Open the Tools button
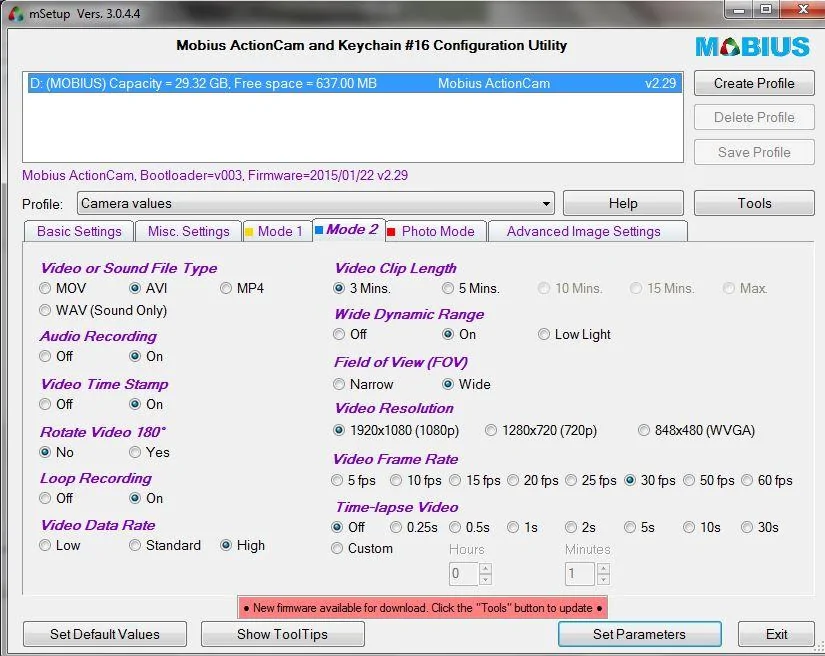This screenshot has width=825, height=656. tap(754, 204)
